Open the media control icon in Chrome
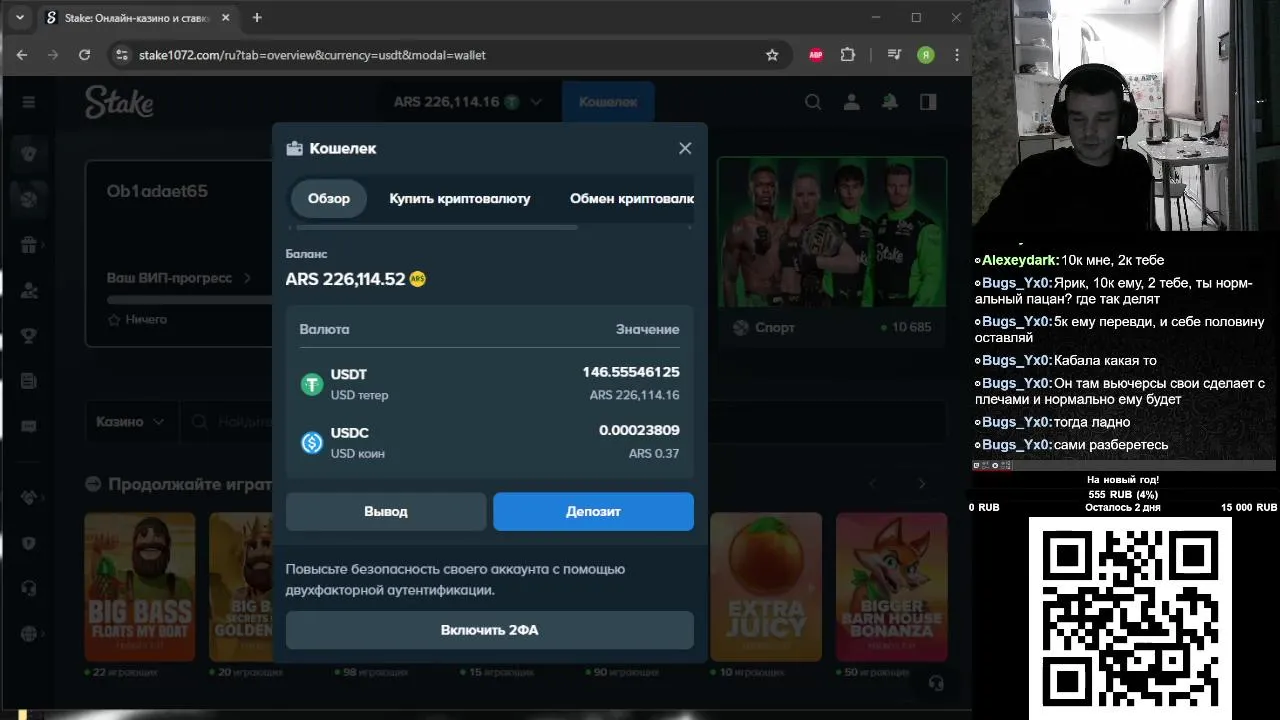Viewport: 1280px width, 720px height. pos(894,55)
